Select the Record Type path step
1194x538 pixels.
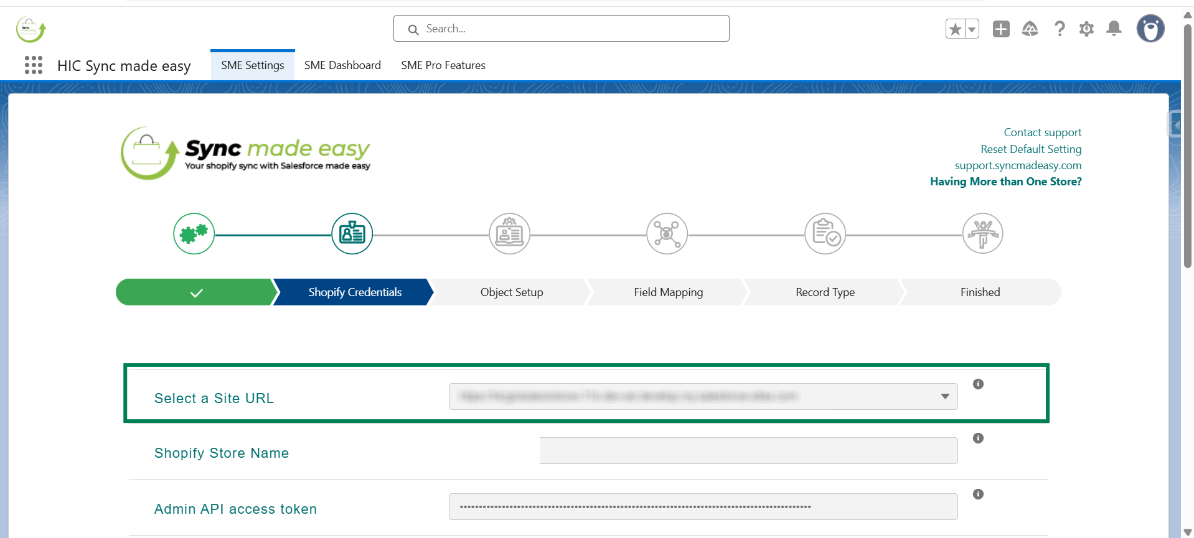[x=825, y=292]
